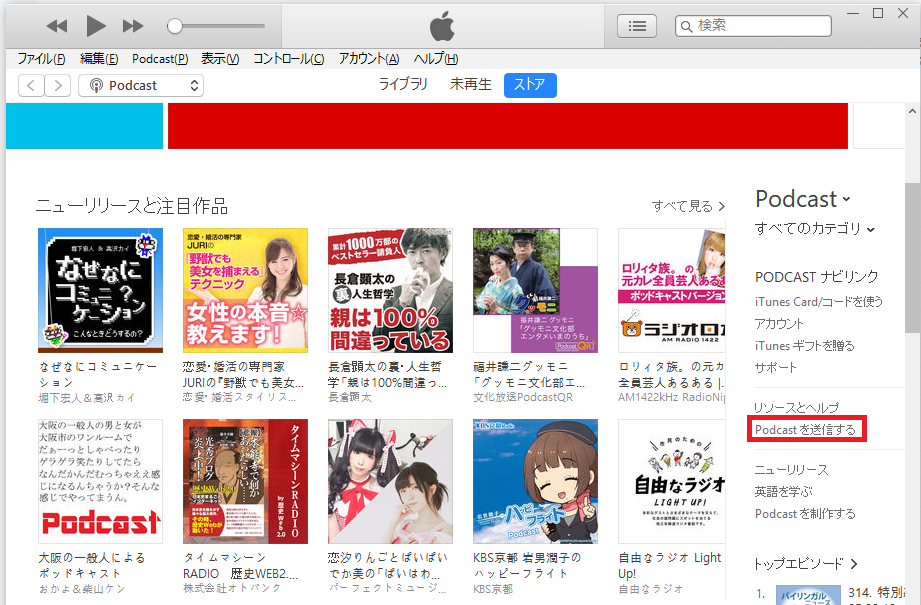Open iTunes Card/コードを使う link

819,302
